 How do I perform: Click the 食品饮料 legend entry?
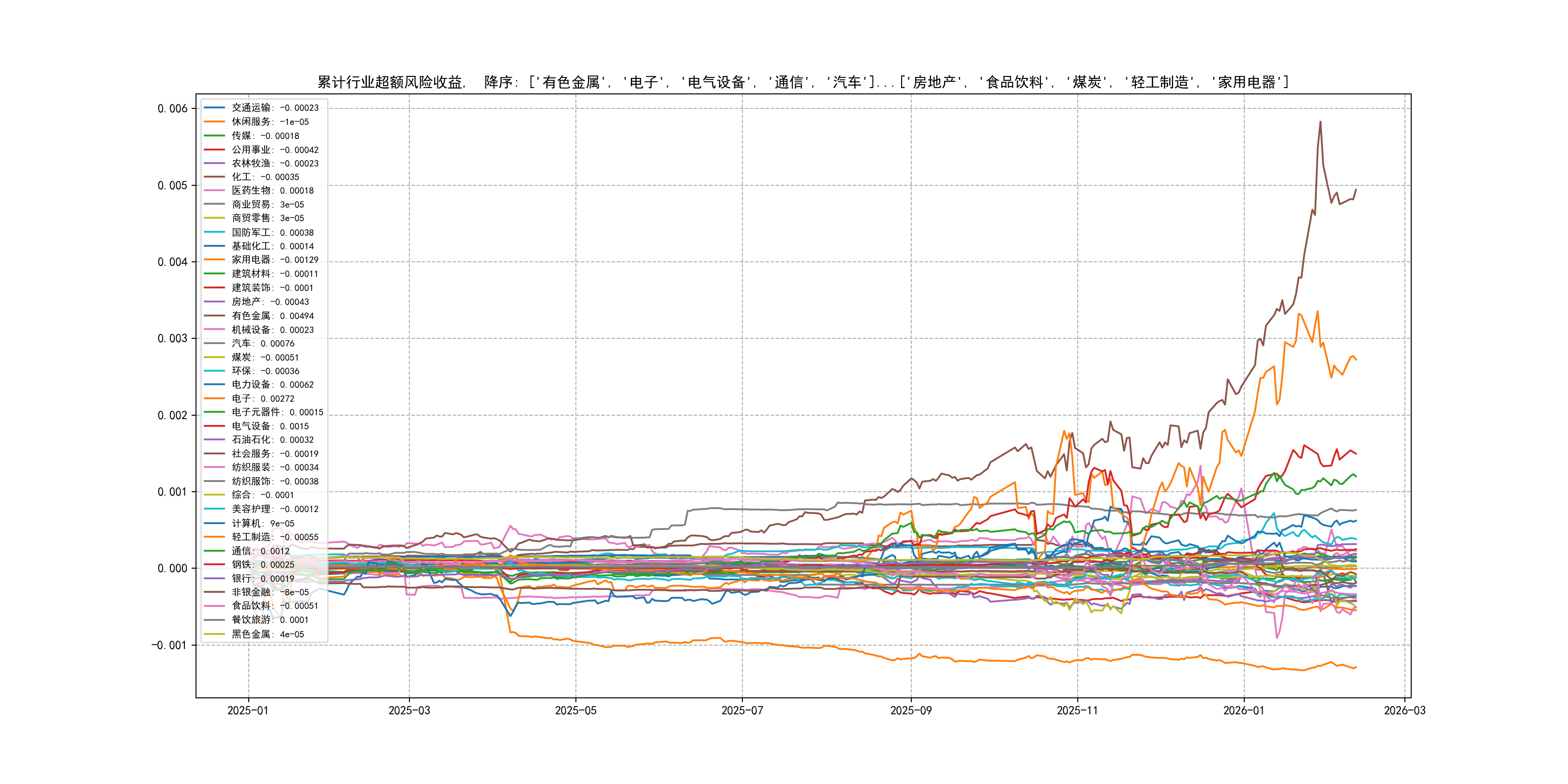click(x=274, y=605)
